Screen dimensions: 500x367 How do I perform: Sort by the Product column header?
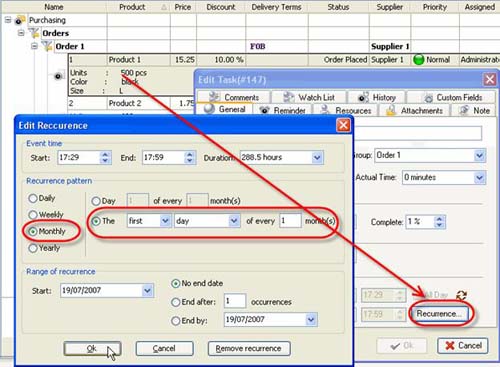[138, 7]
